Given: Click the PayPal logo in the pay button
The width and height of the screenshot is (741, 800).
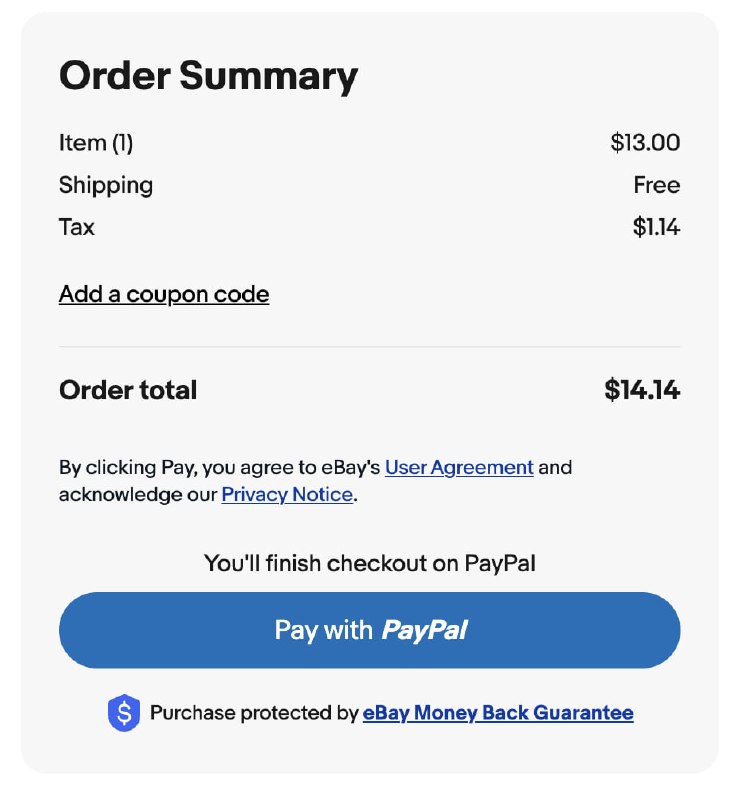Looking at the screenshot, I should (x=424, y=630).
